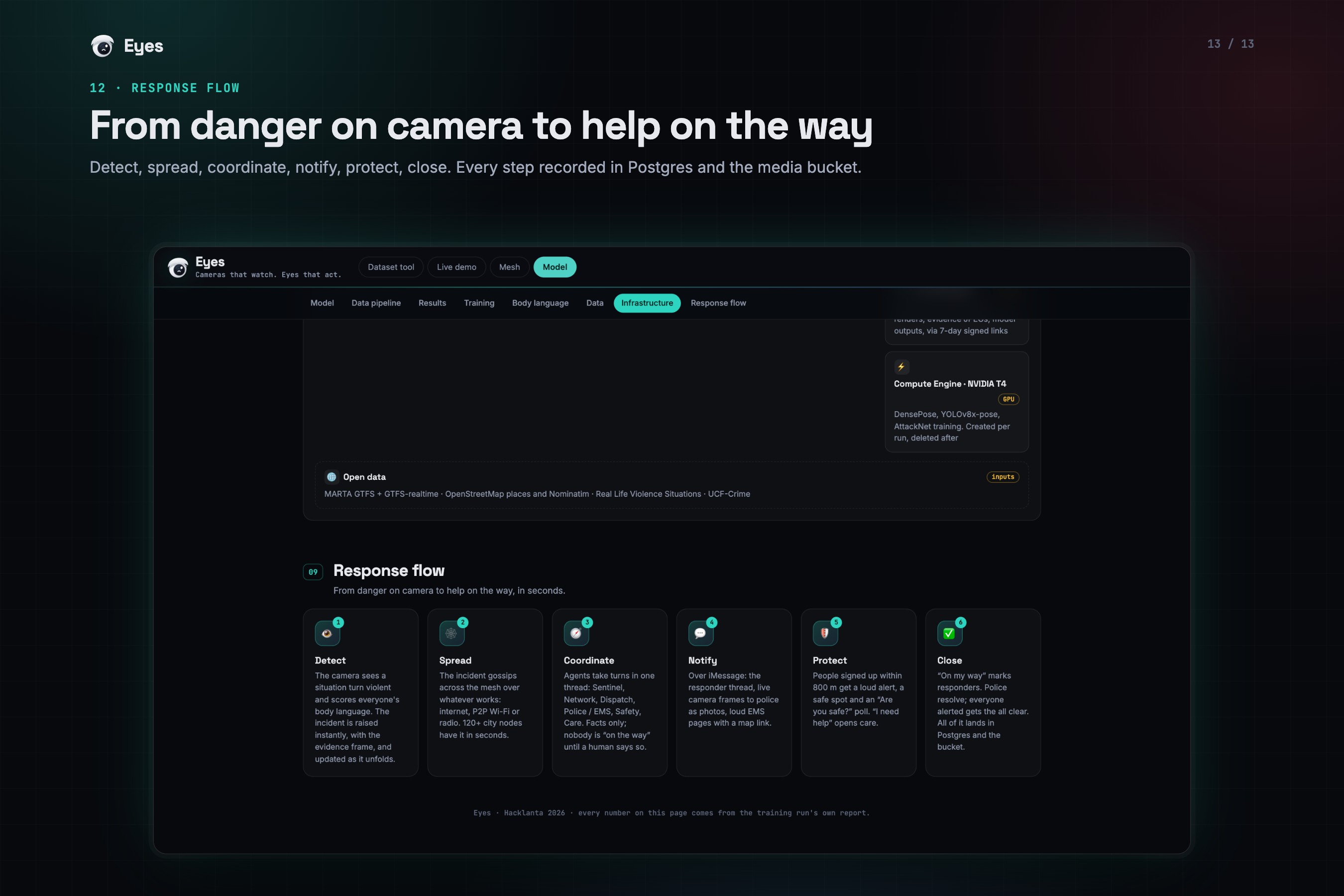Click the Coordinate card title
Image resolution: width=1344 pixels, height=896 pixels.
point(588,661)
